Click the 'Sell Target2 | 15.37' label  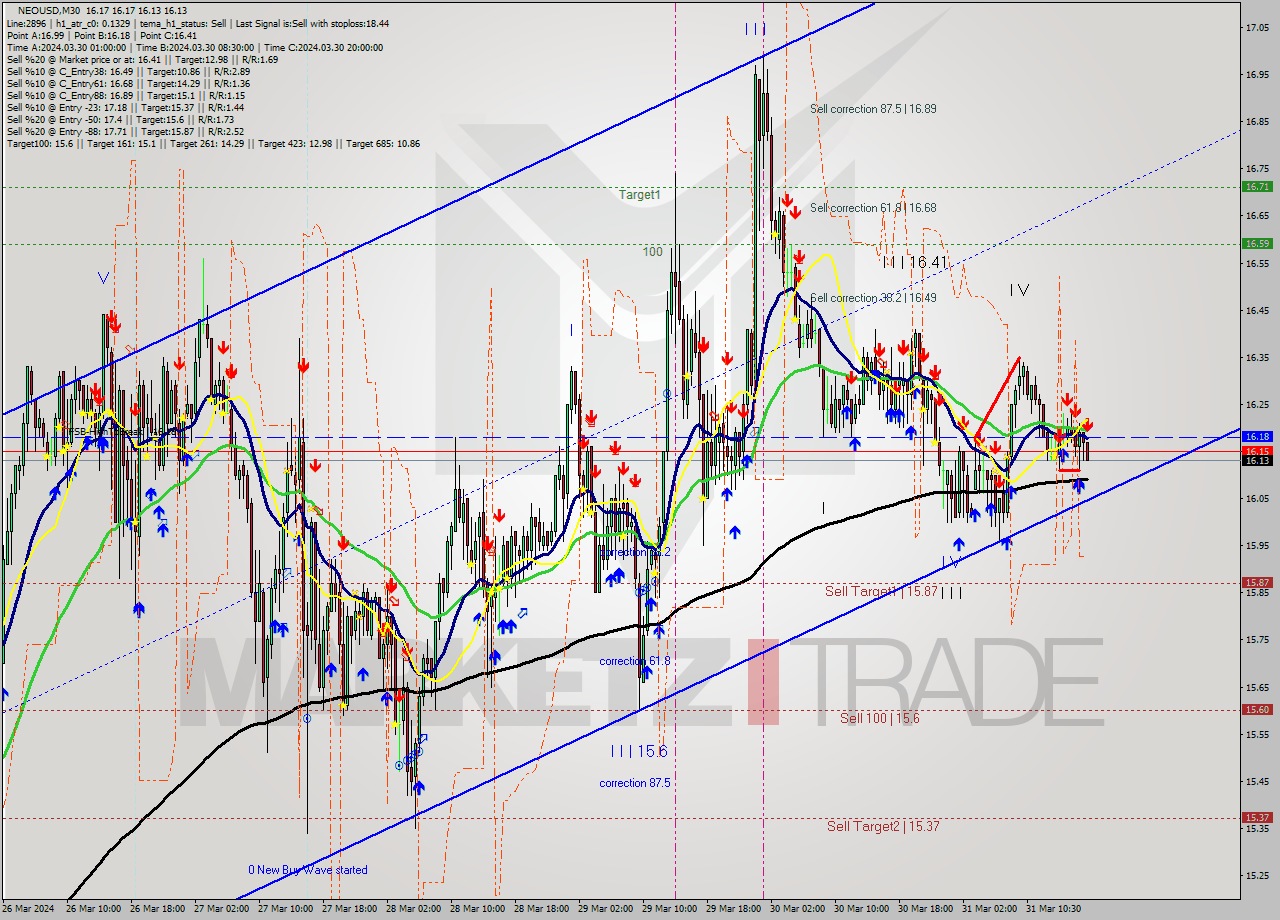click(883, 826)
